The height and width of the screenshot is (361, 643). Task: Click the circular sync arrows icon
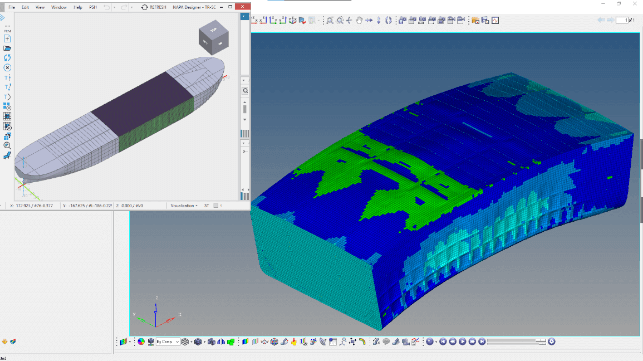pyautogui.click(x=7, y=58)
